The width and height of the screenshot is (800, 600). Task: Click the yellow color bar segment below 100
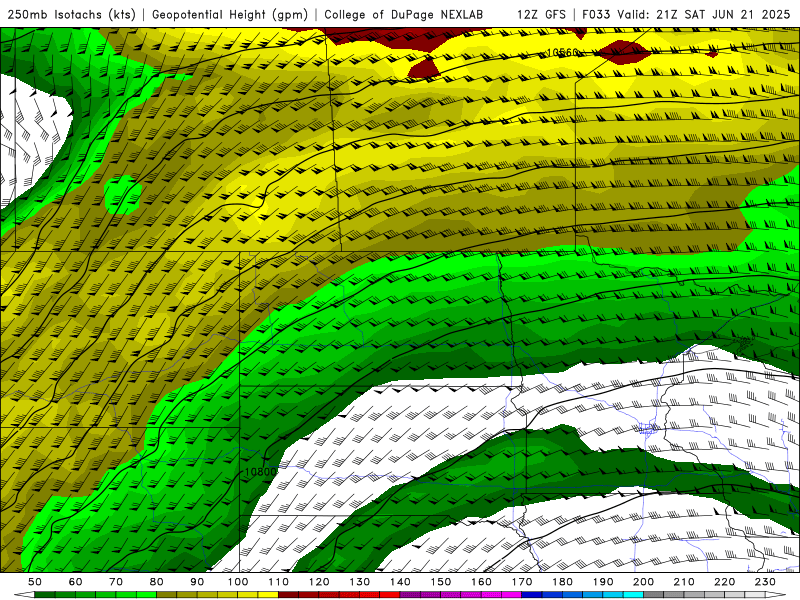pos(248,595)
